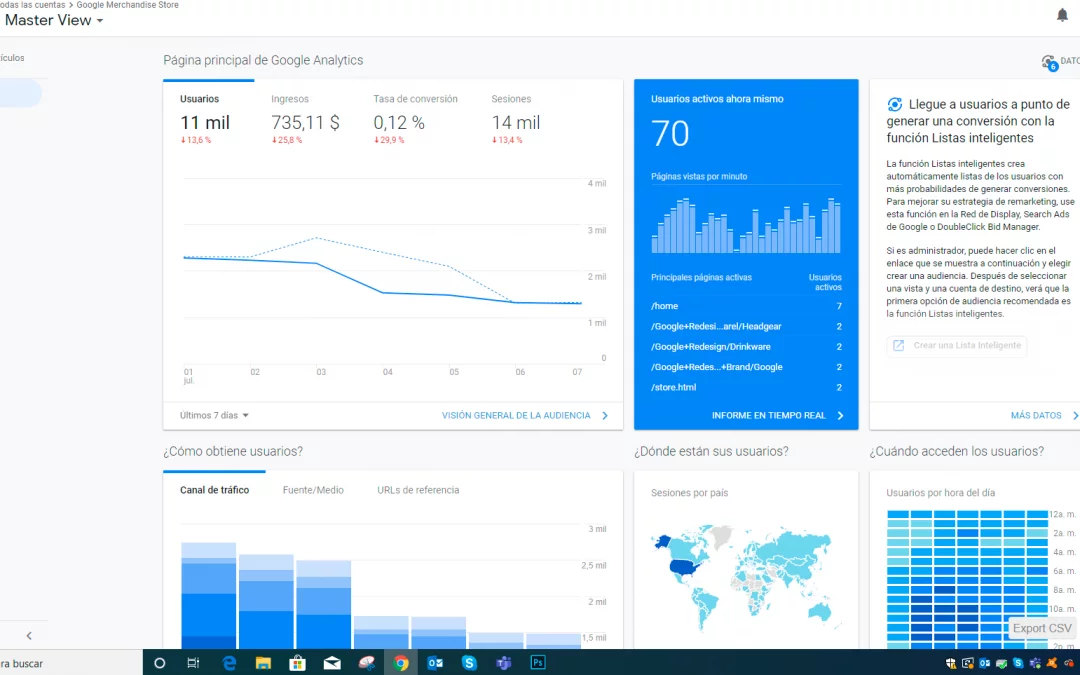Open the Snipping tool taskbar icon
The image size is (1080, 675).
366,663
